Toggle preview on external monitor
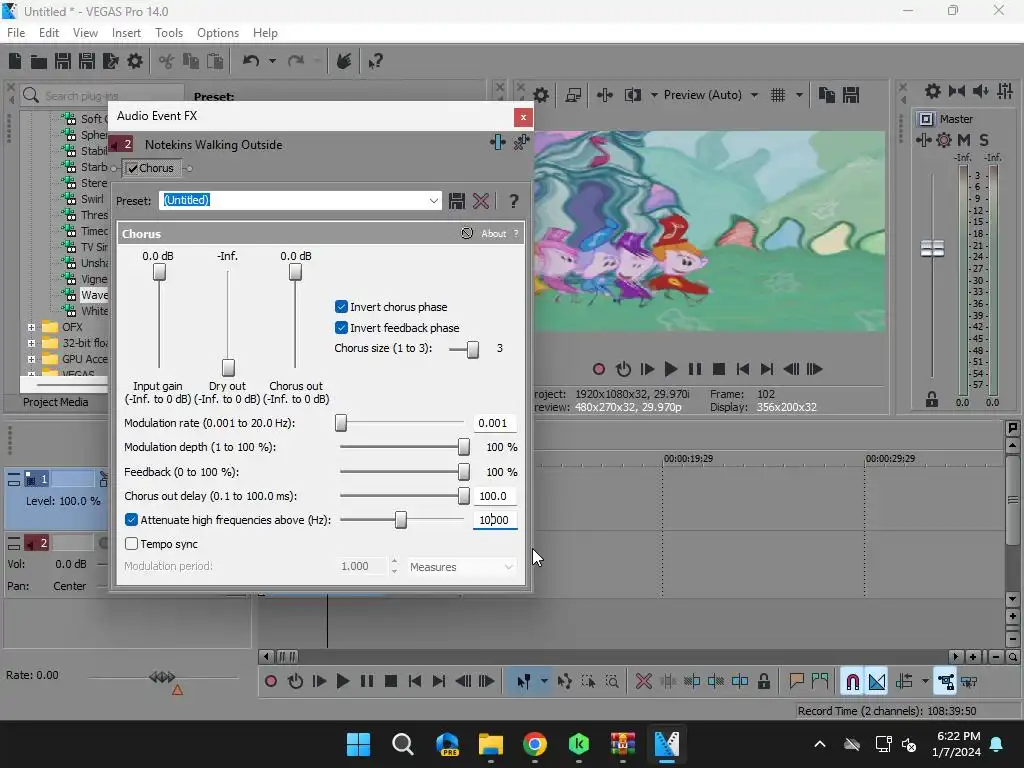Screen dimensions: 1024x768 573,95
